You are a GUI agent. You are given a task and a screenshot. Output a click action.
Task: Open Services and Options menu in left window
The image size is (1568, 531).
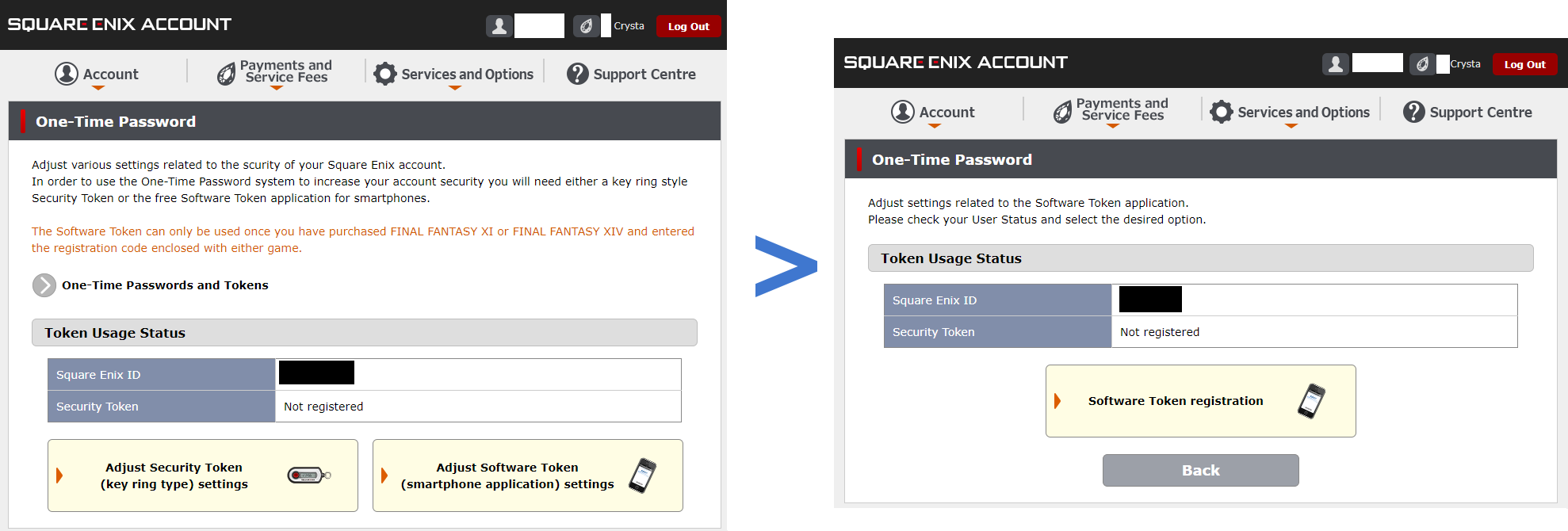pos(454,74)
